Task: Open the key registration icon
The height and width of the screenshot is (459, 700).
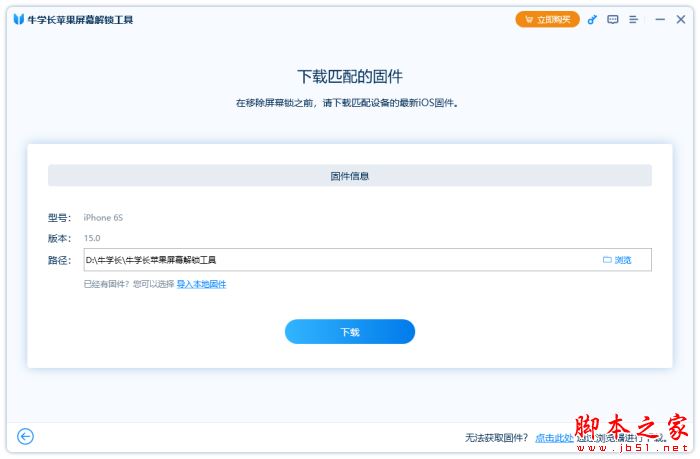Action: coord(592,20)
